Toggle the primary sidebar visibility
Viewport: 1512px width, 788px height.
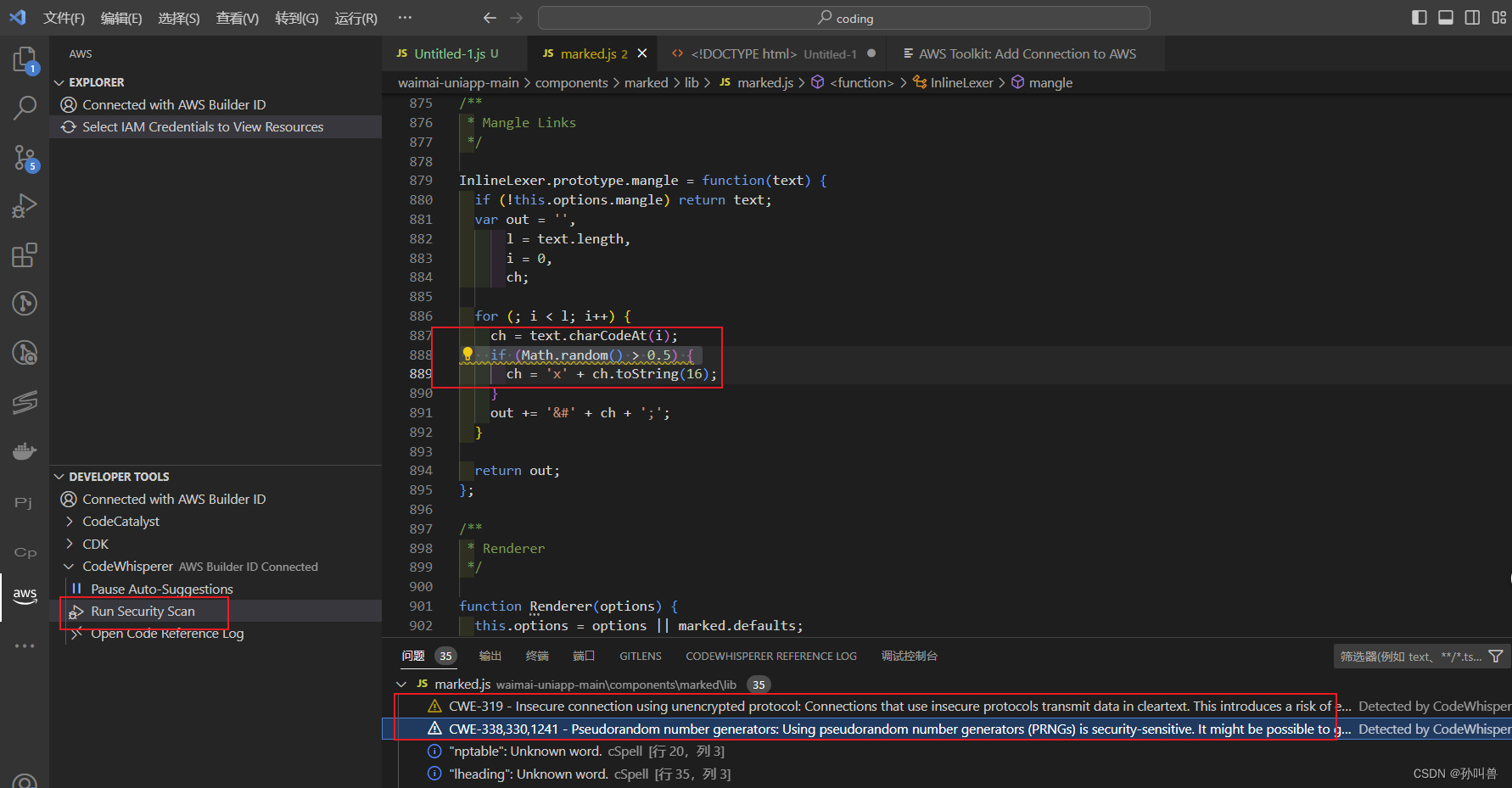(1419, 17)
